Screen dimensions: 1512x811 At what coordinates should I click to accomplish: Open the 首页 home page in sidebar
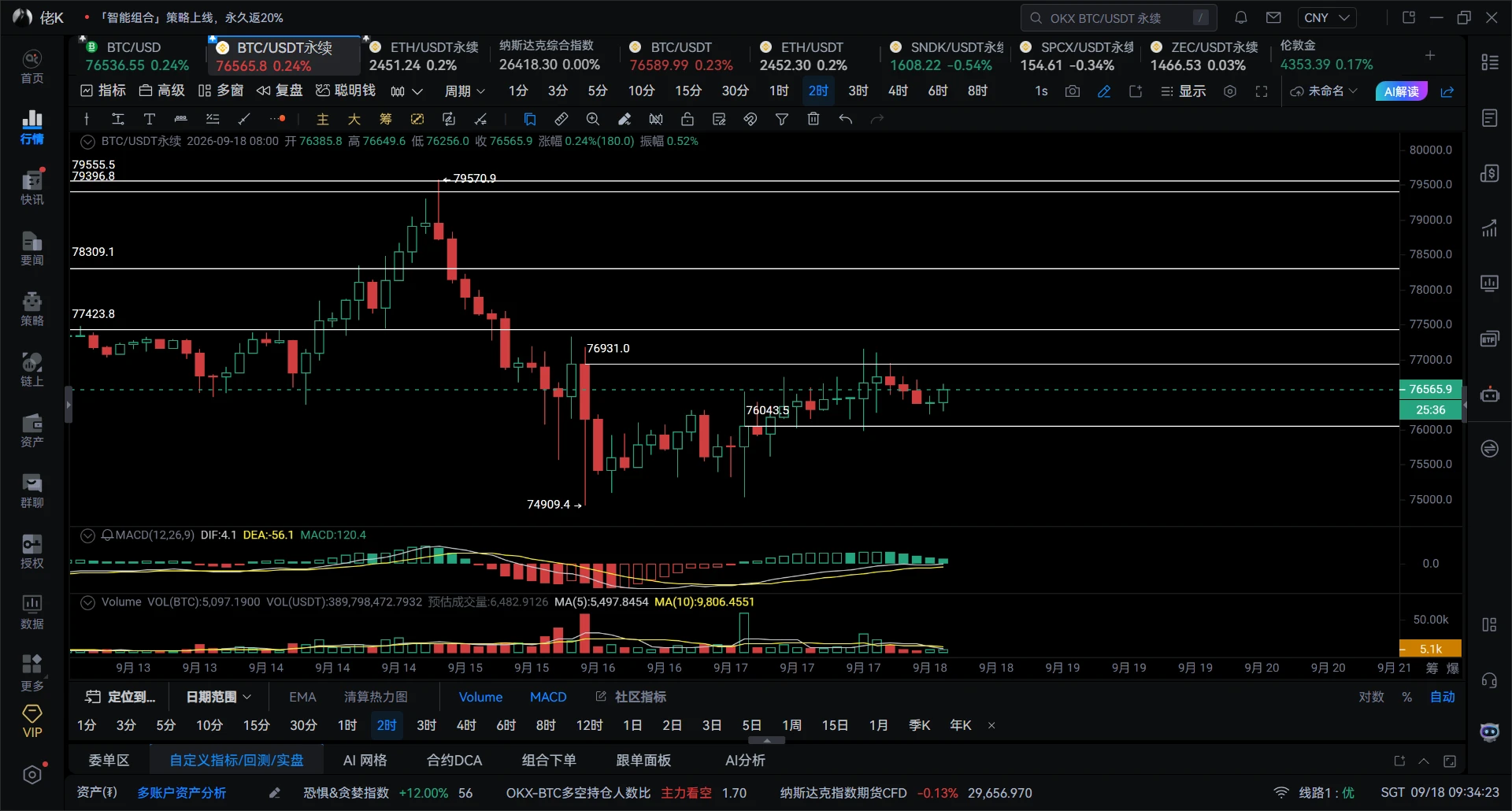(31, 67)
